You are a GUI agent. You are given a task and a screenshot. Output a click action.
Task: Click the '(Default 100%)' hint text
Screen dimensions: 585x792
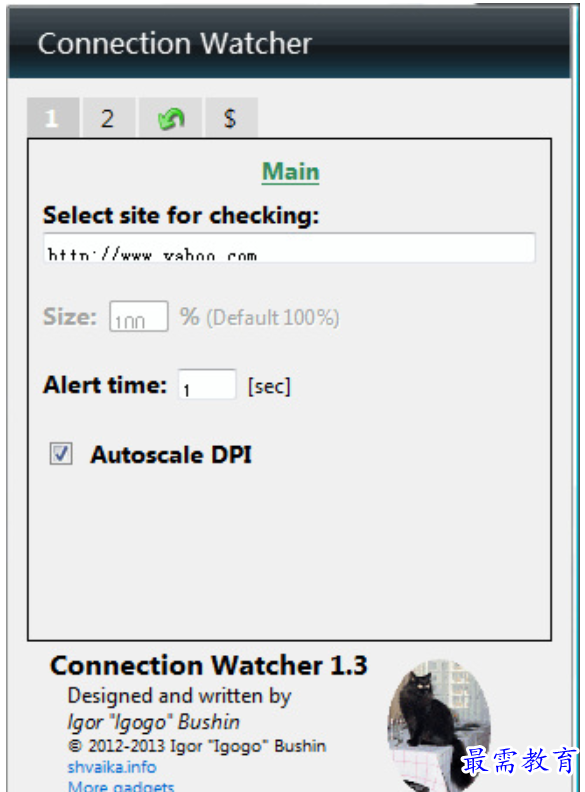[273, 318]
